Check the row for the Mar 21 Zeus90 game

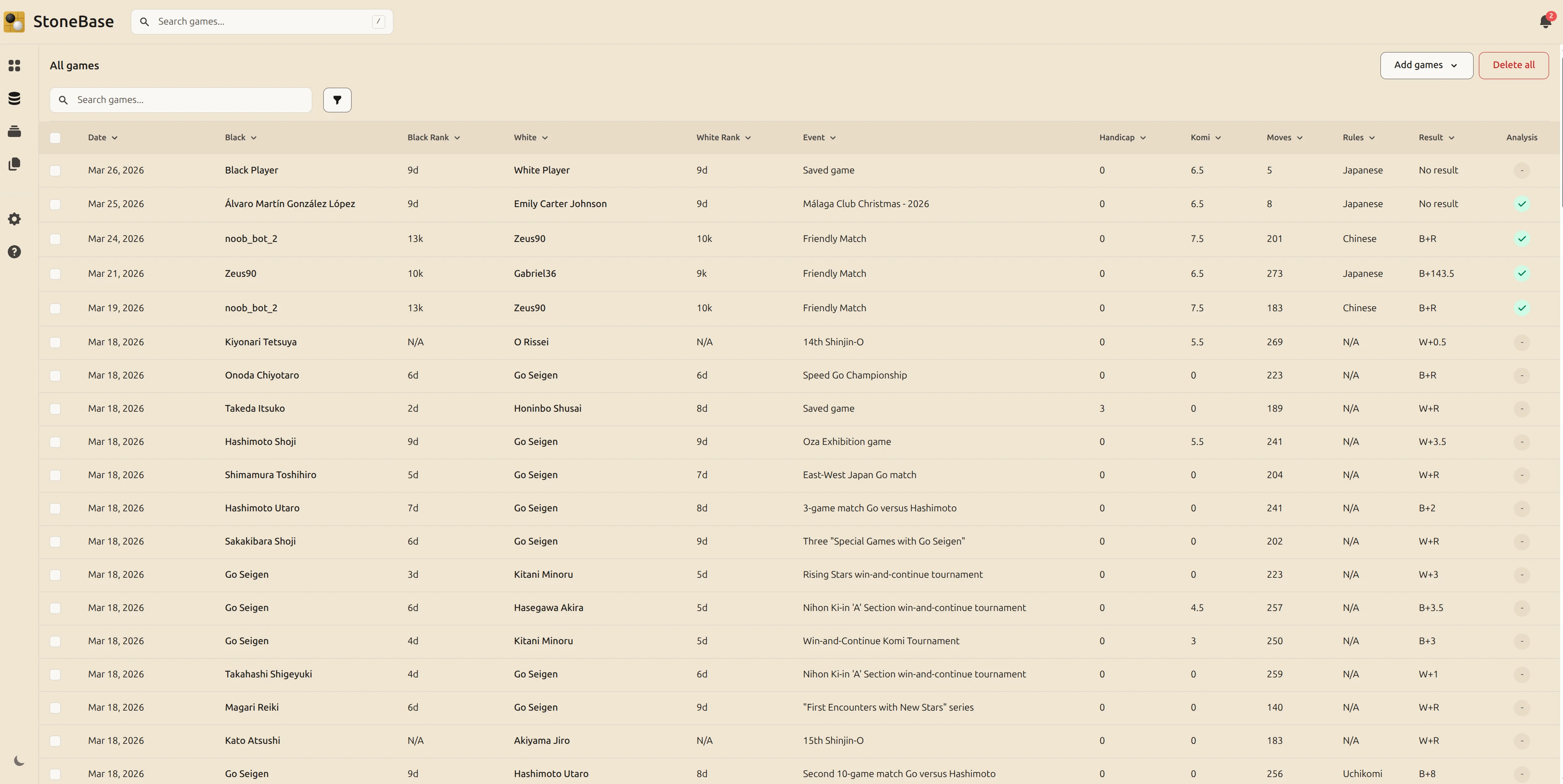[55, 274]
